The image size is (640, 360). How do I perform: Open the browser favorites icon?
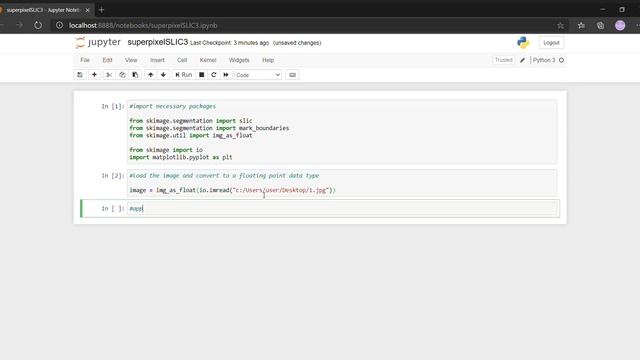(x=581, y=25)
